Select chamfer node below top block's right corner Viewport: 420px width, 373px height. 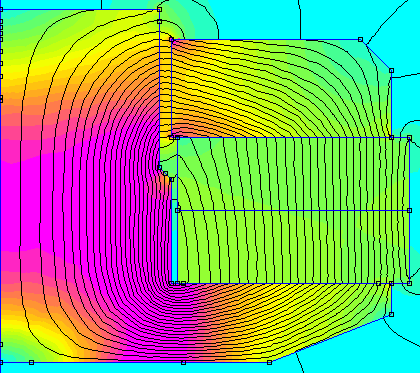[391, 70]
